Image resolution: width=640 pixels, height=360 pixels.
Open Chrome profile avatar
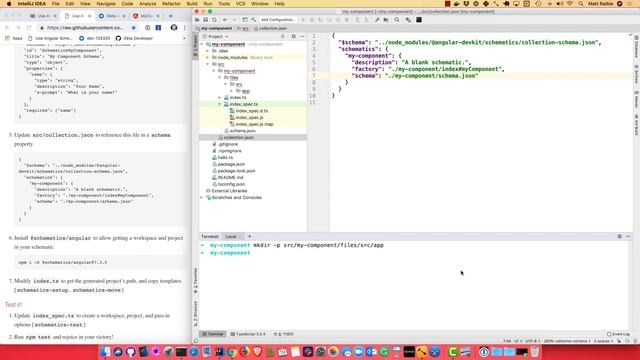(174, 28)
